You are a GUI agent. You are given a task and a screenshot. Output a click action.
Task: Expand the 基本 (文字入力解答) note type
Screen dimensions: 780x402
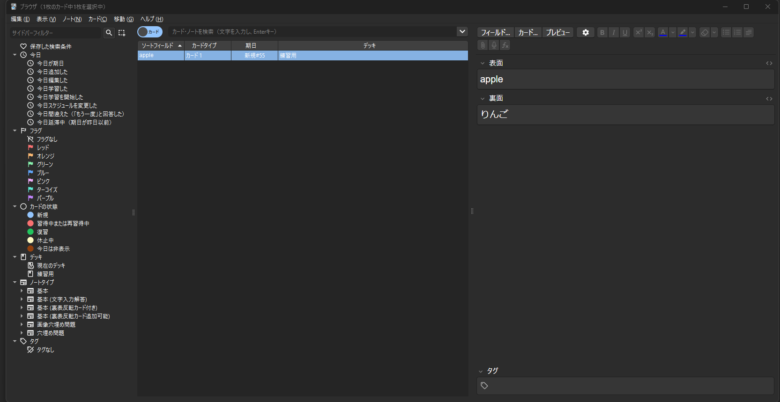[21, 299]
